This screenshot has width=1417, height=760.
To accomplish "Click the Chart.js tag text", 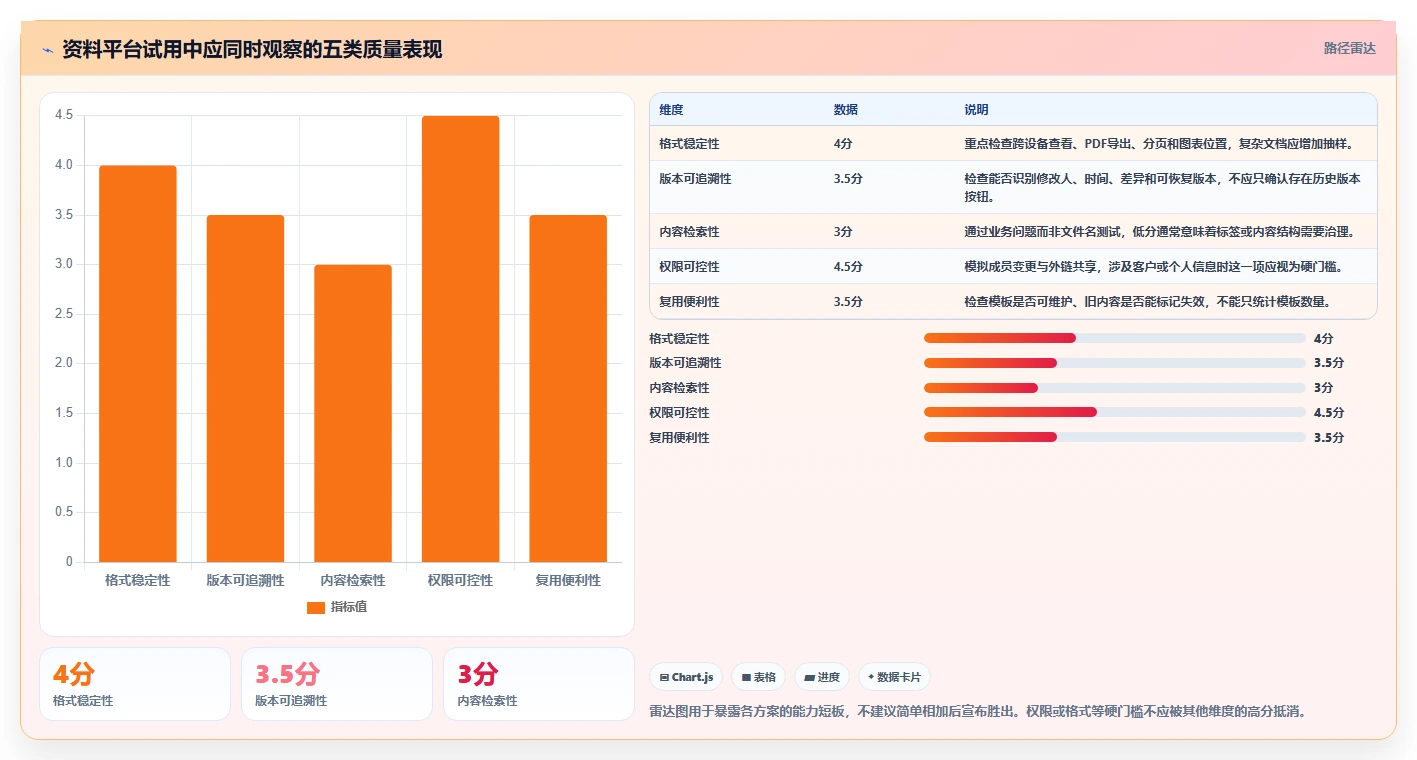I will (x=692, y=677).
